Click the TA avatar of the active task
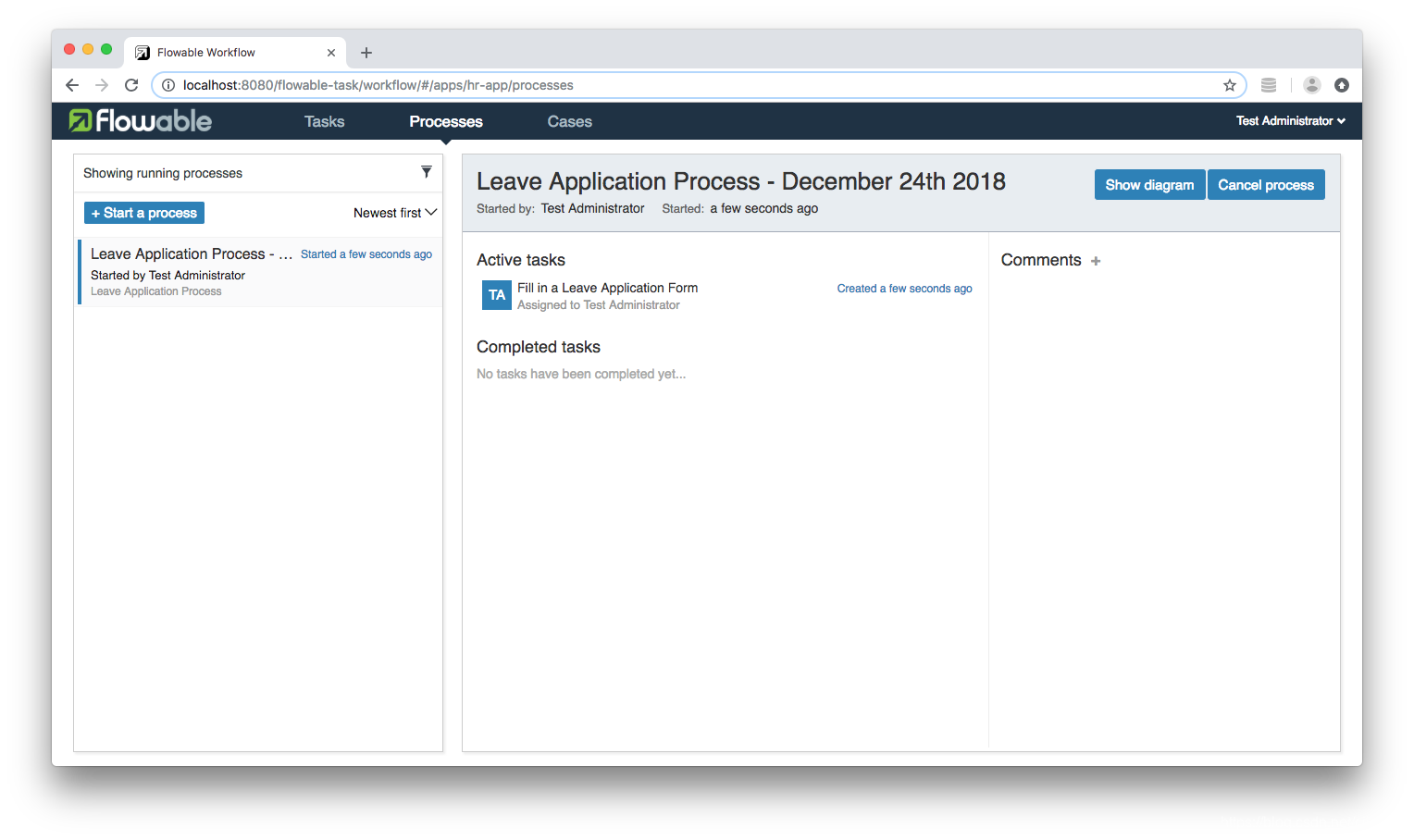 point(497,295)
